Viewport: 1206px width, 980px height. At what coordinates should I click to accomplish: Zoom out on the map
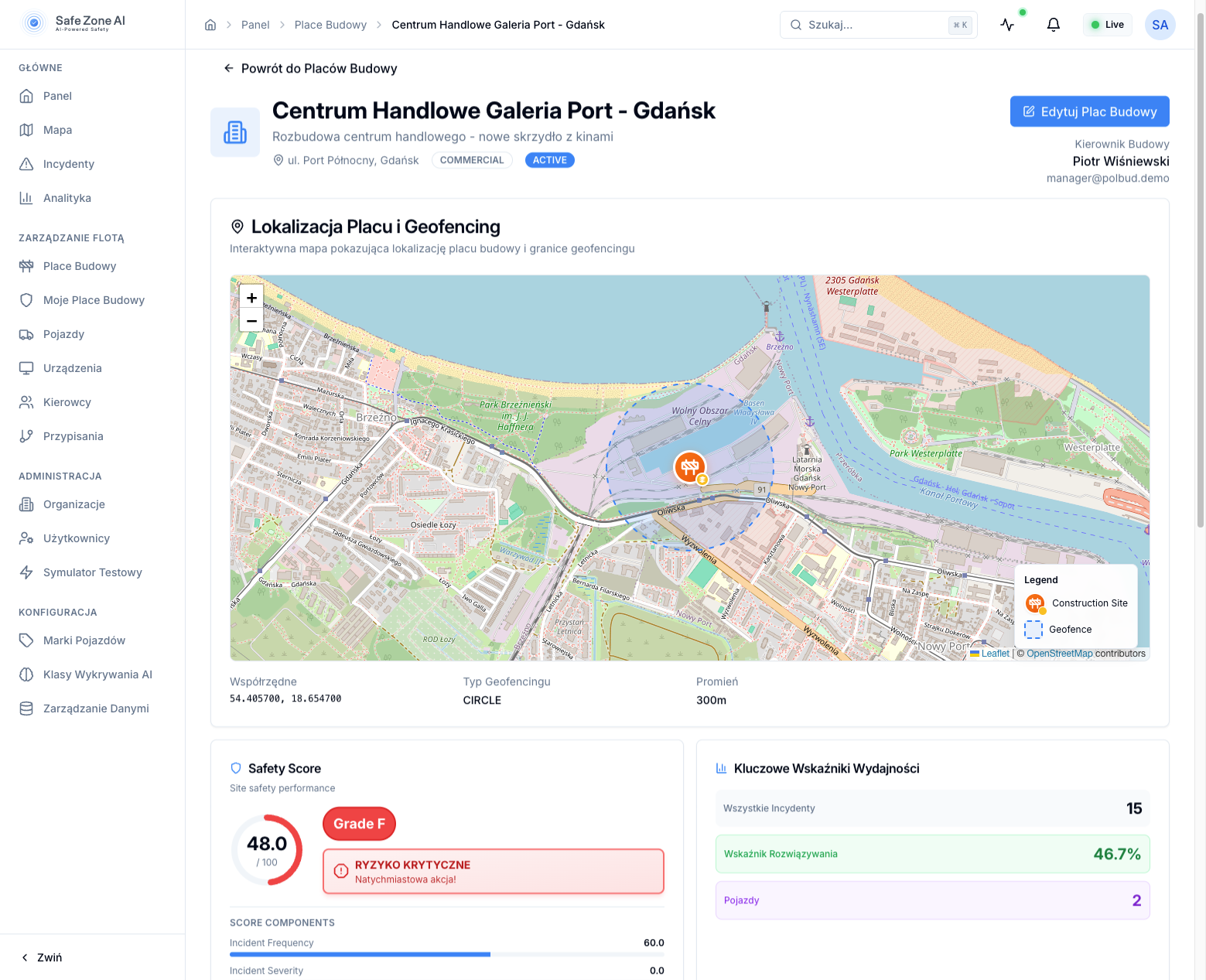coord(251,320)
